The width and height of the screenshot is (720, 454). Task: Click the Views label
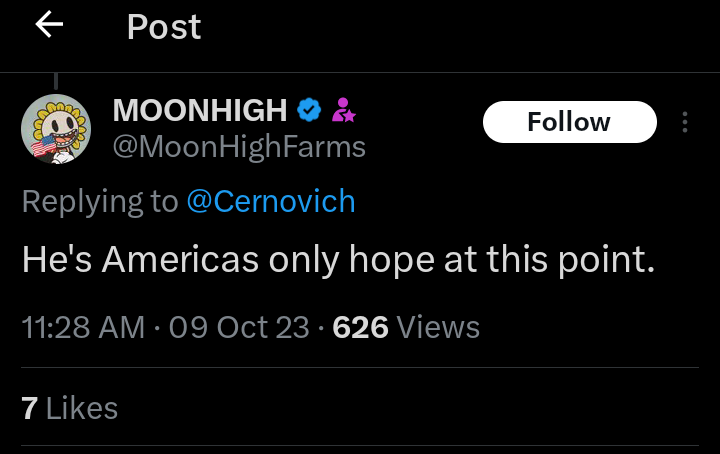point(439,327)
